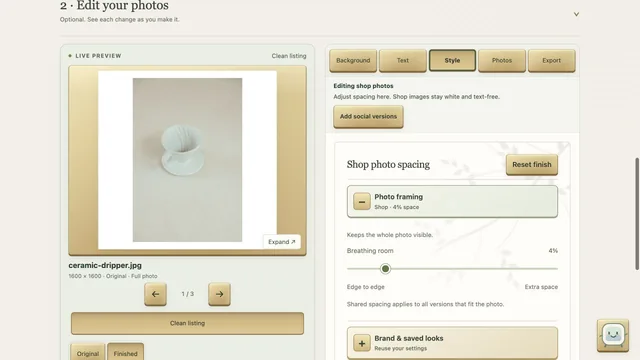Click the wide Clean listing button
Screen dimensions: 640x360
[187, 323]
